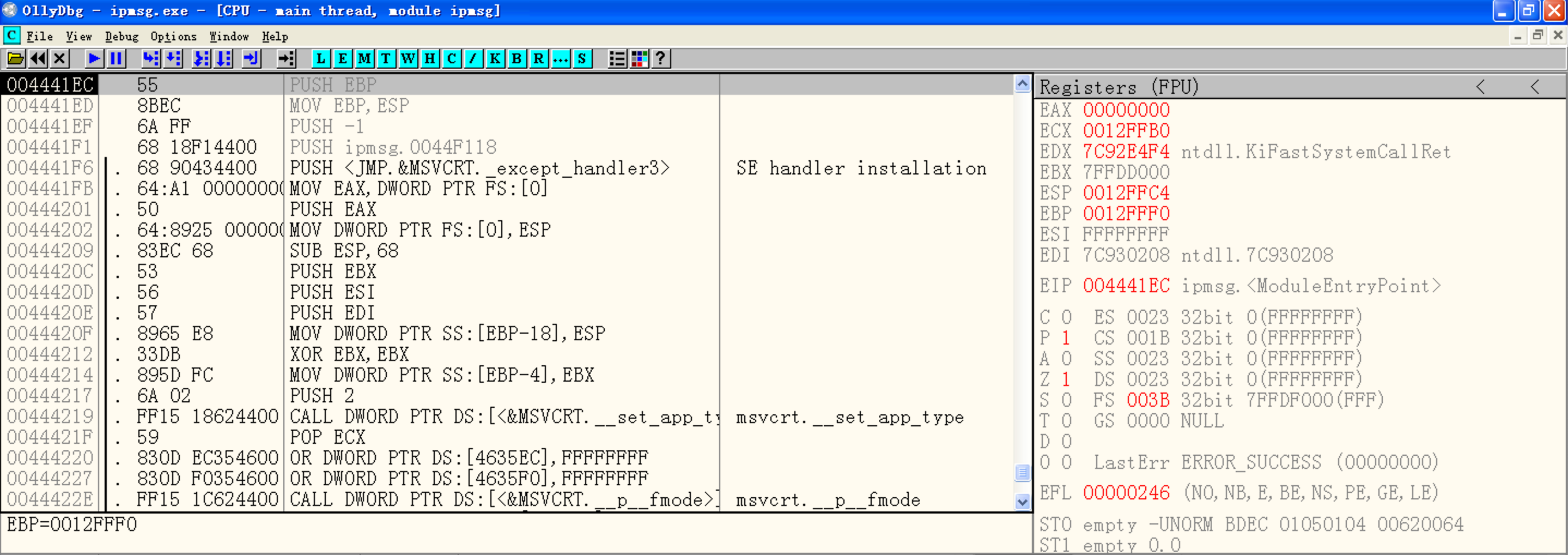This screenshot has height=555, width=1568.
Task: Show the CPU window (C toolbar button)
Action: click(452, 58)
